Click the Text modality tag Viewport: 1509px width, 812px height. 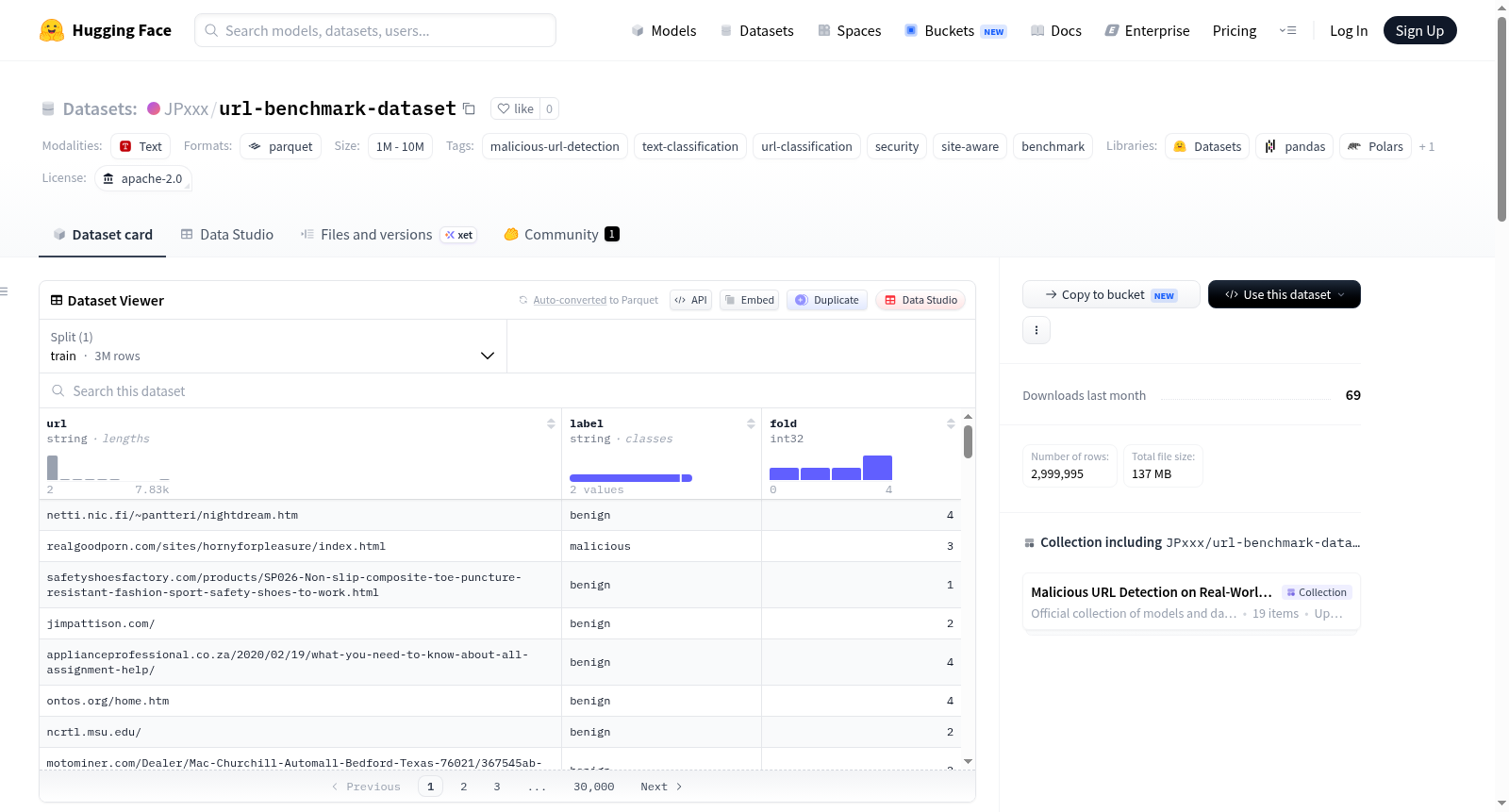pyautogui.click(x=141, y=146)
